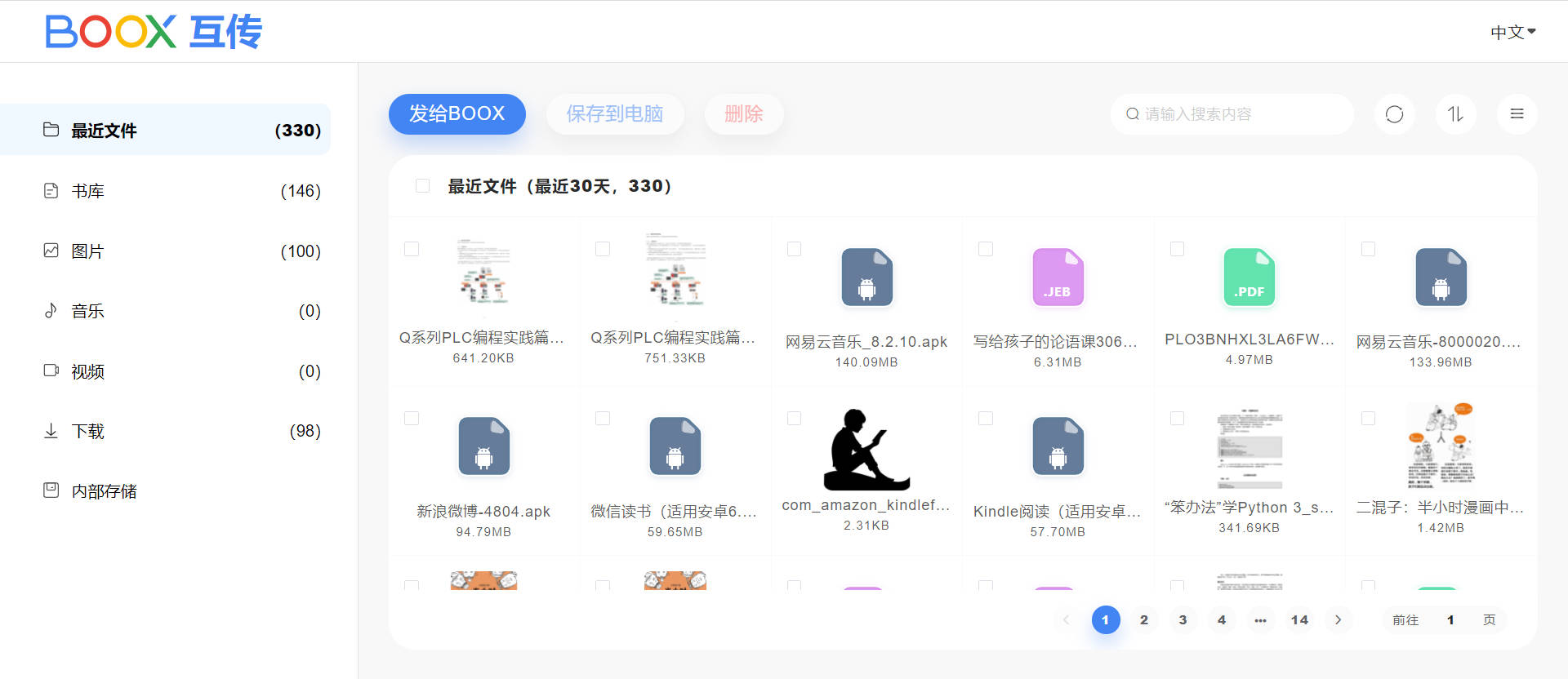Tick the checkbox for 641.20KB Q系列PLC file
Screen dimensions: 1568x679
(412, 249)
